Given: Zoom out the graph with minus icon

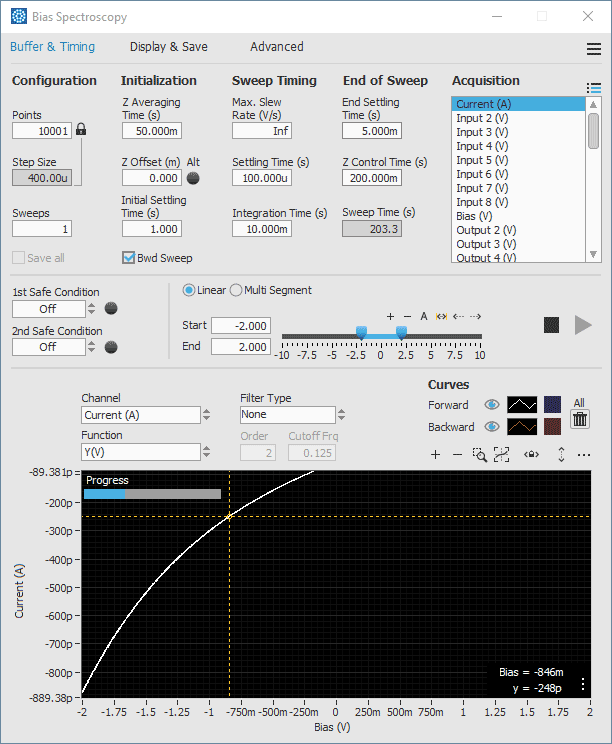Looking at the screenshot, I should click(457, 455).
